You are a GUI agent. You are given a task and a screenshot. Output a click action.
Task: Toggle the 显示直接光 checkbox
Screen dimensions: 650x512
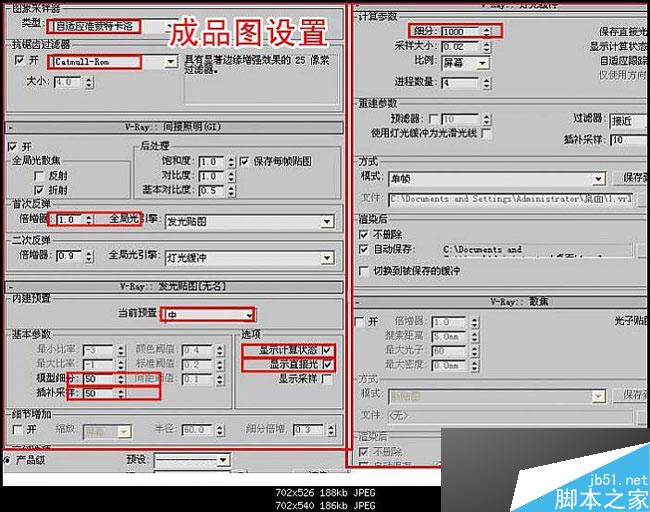[327, 365]
